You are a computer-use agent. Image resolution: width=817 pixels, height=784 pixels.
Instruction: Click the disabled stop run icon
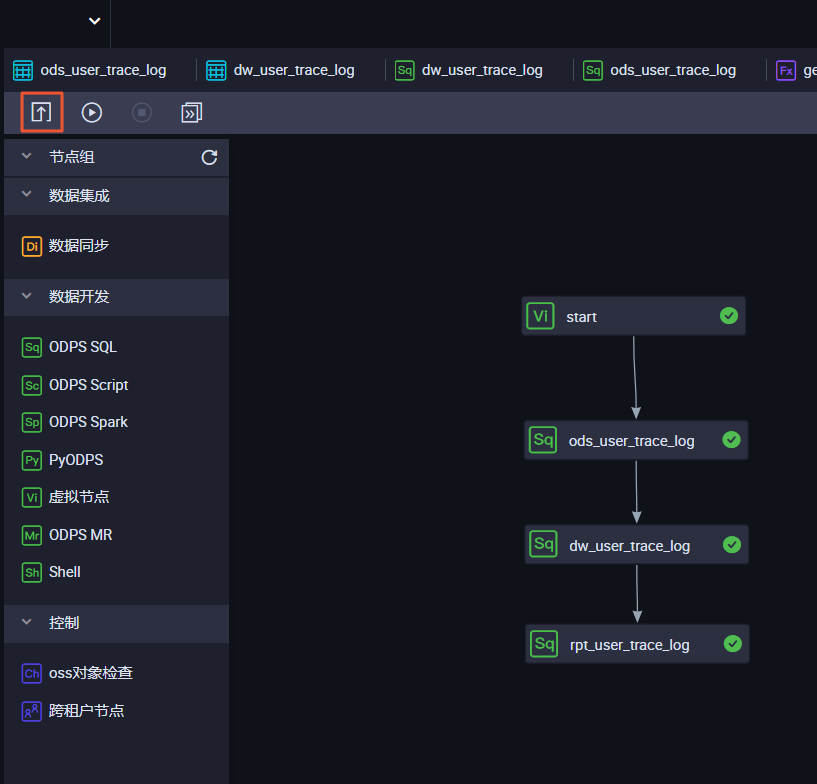[142, 113]
